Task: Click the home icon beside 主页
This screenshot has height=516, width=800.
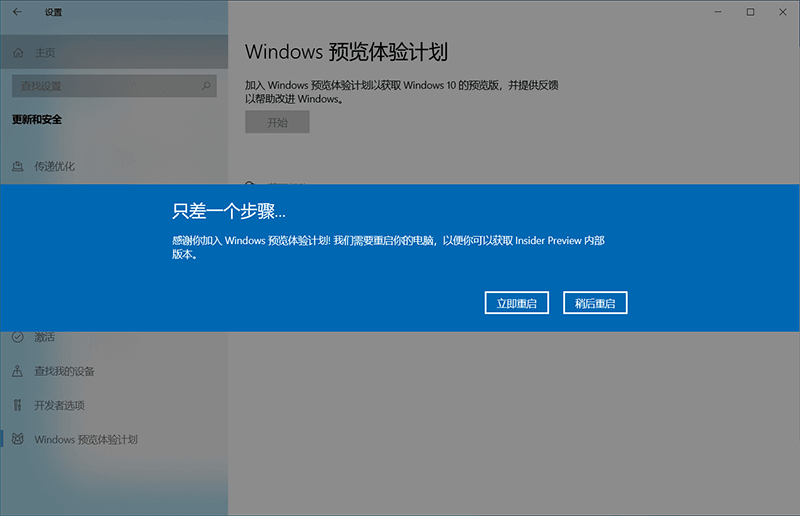Action: coord(18,53)
